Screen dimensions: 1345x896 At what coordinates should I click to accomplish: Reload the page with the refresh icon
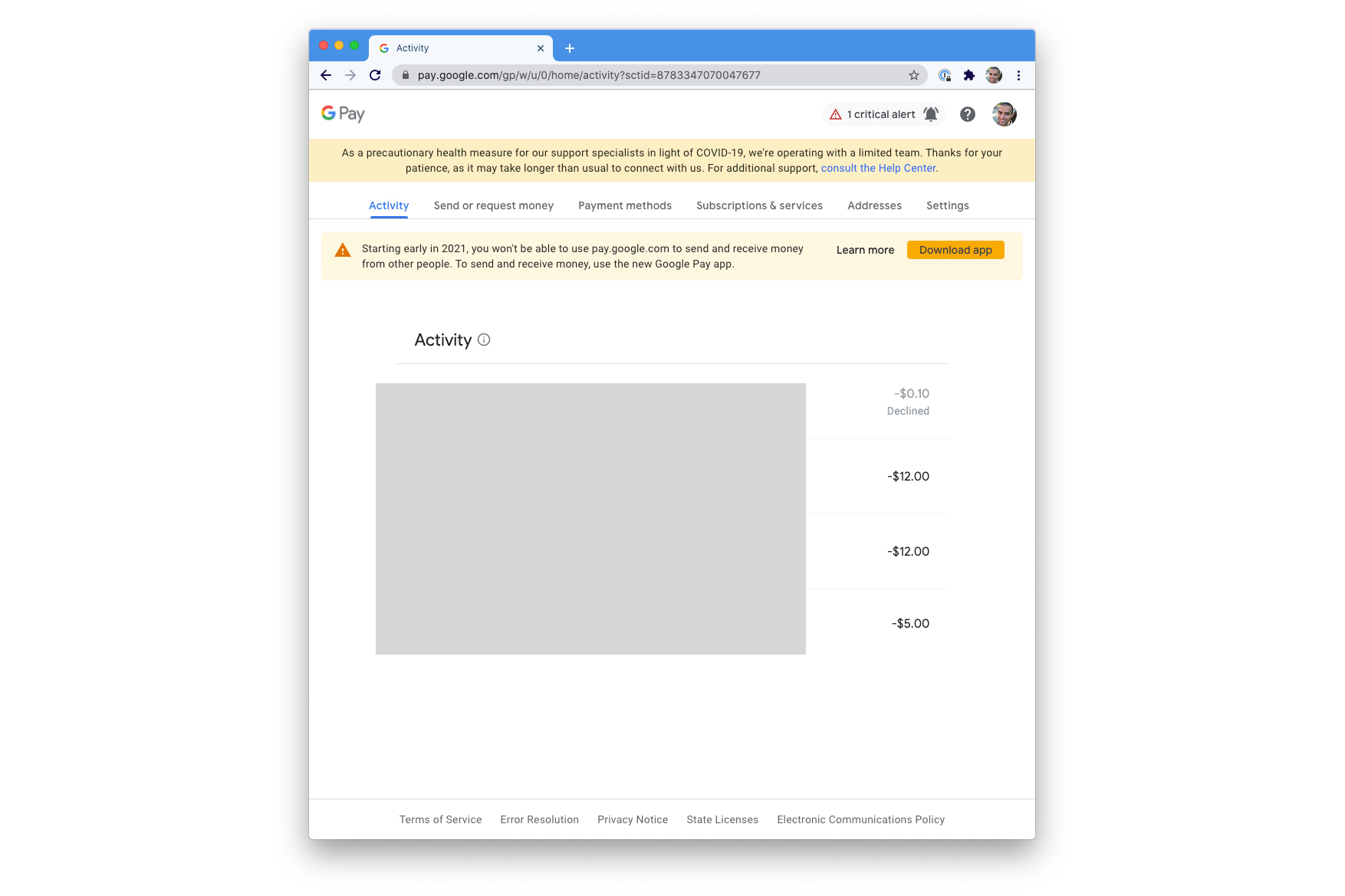(x=375, y=75)
